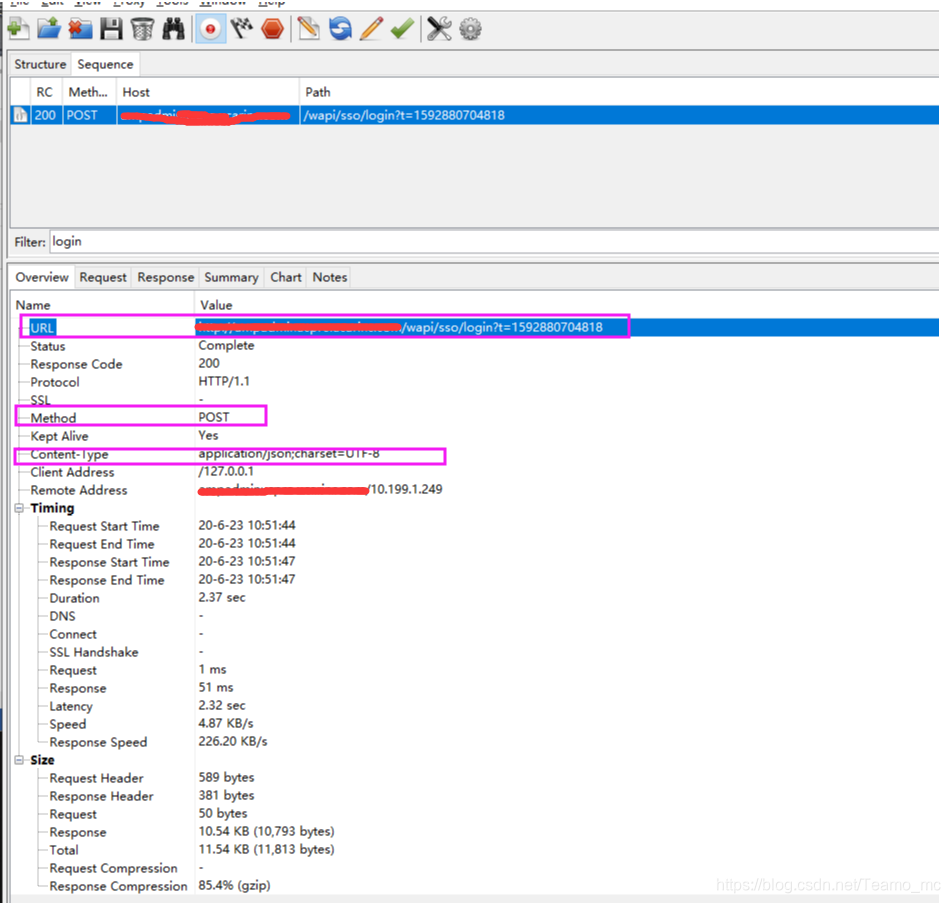Toggle recording with the red record button
This screenshot has width=950, height=903.
pos(210,28)
